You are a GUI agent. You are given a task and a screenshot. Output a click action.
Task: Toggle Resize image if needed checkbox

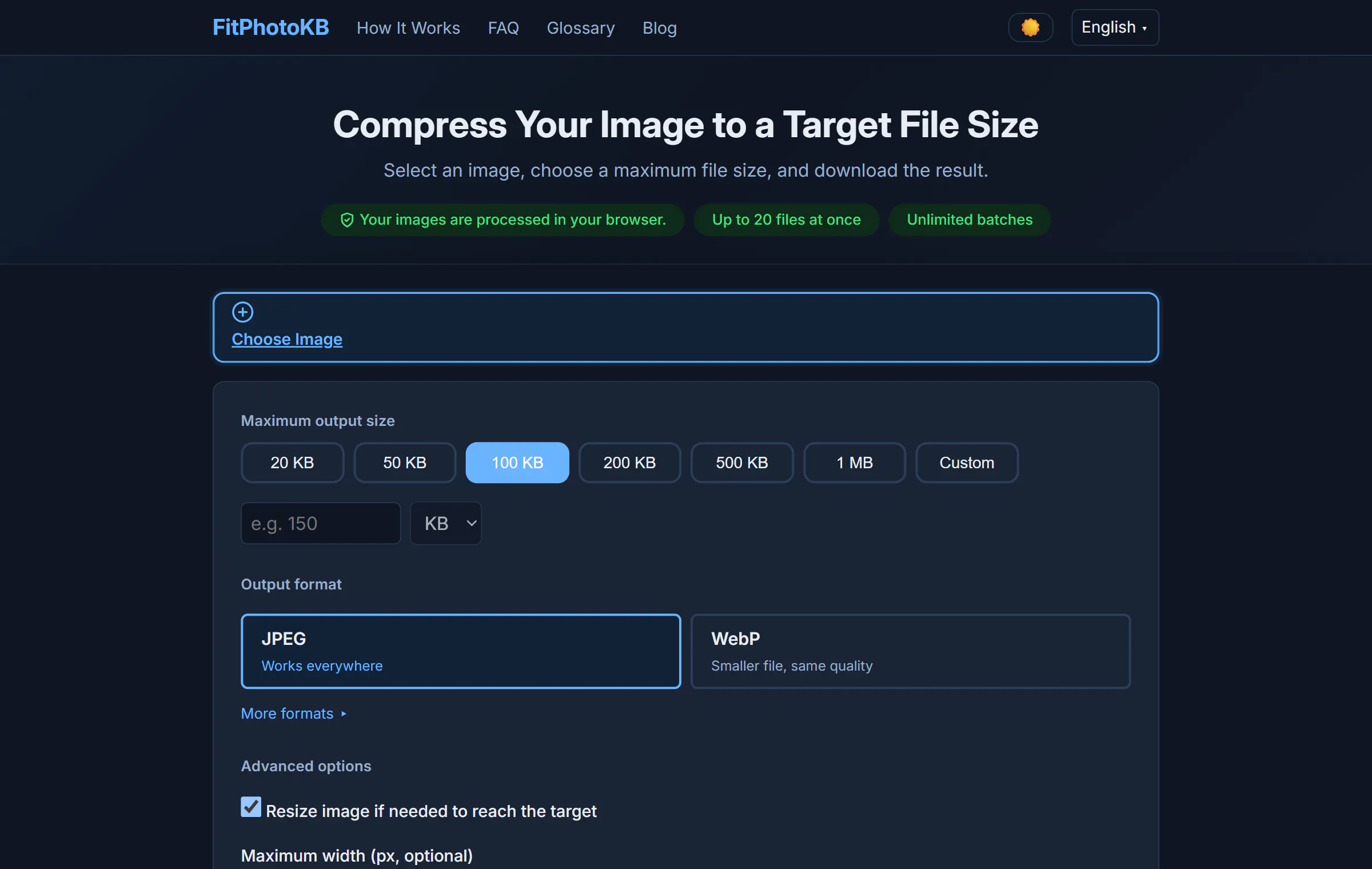(x=251, y=807)
